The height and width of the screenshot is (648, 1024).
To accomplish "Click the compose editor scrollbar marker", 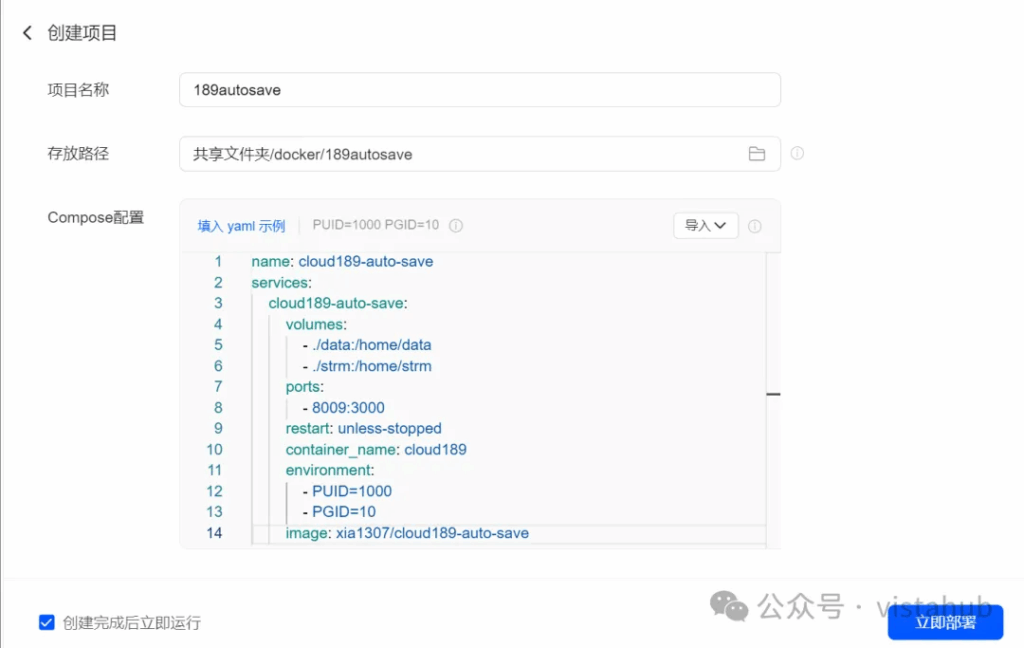I will [773, 394].
